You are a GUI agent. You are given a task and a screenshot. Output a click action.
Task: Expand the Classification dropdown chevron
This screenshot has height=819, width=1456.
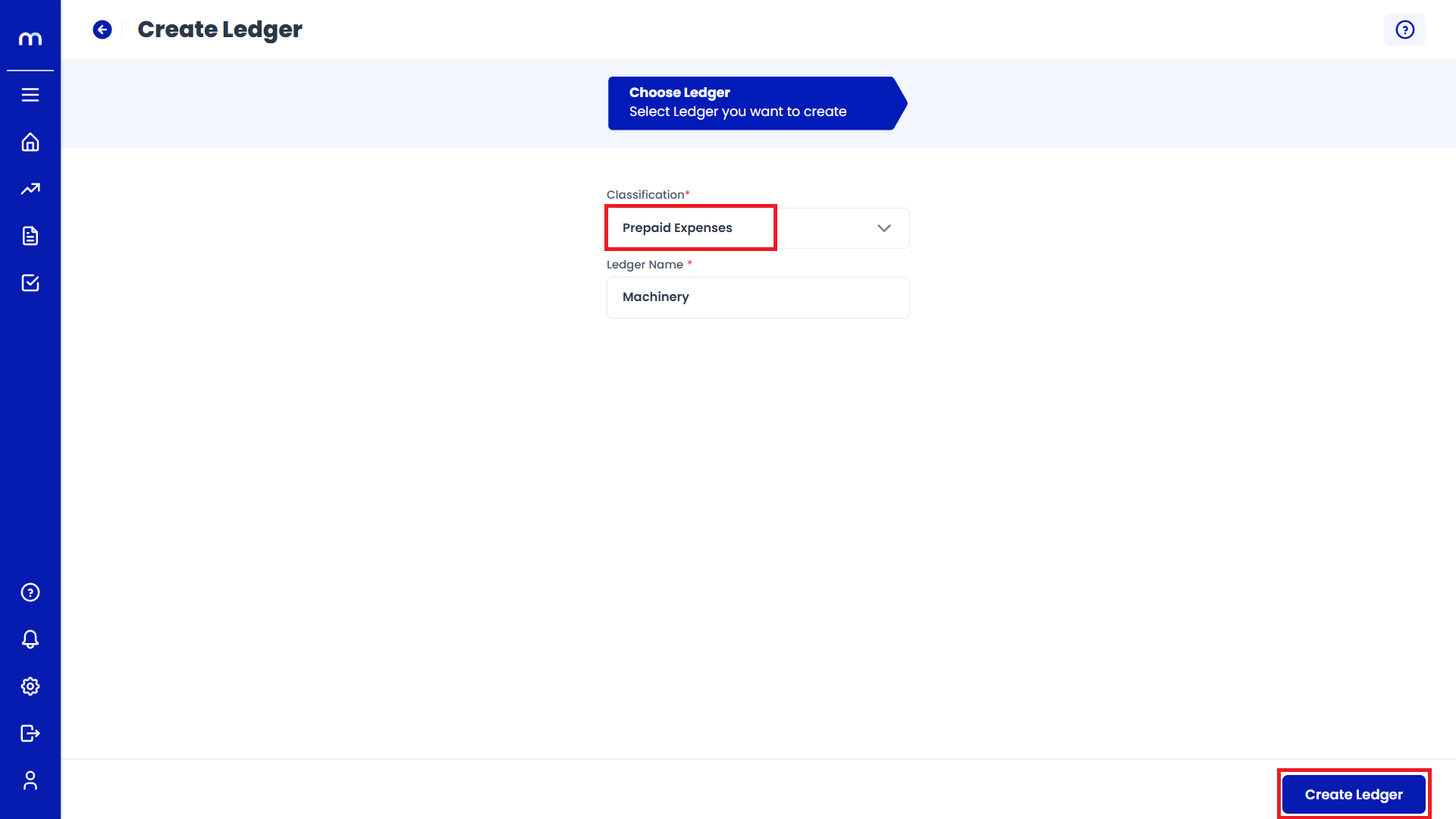pos(883,228)
